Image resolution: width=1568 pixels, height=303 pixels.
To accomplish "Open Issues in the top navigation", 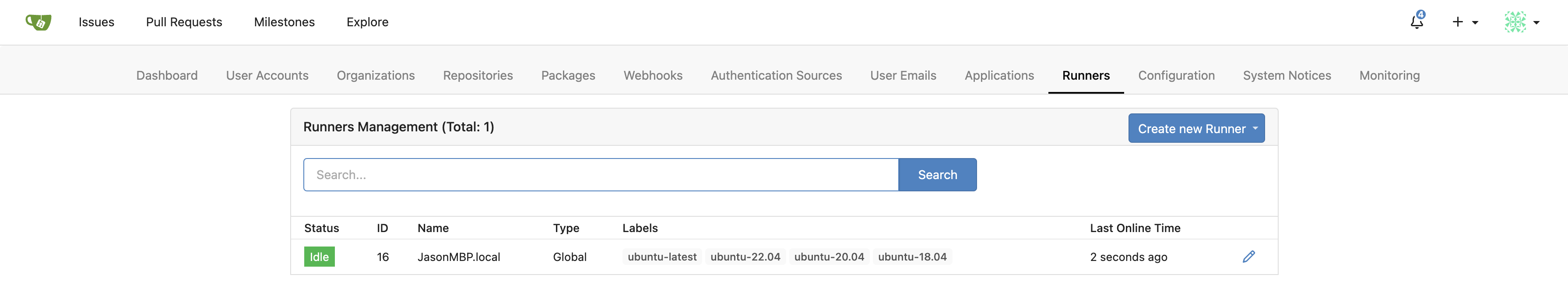I will tap(96, 22).
